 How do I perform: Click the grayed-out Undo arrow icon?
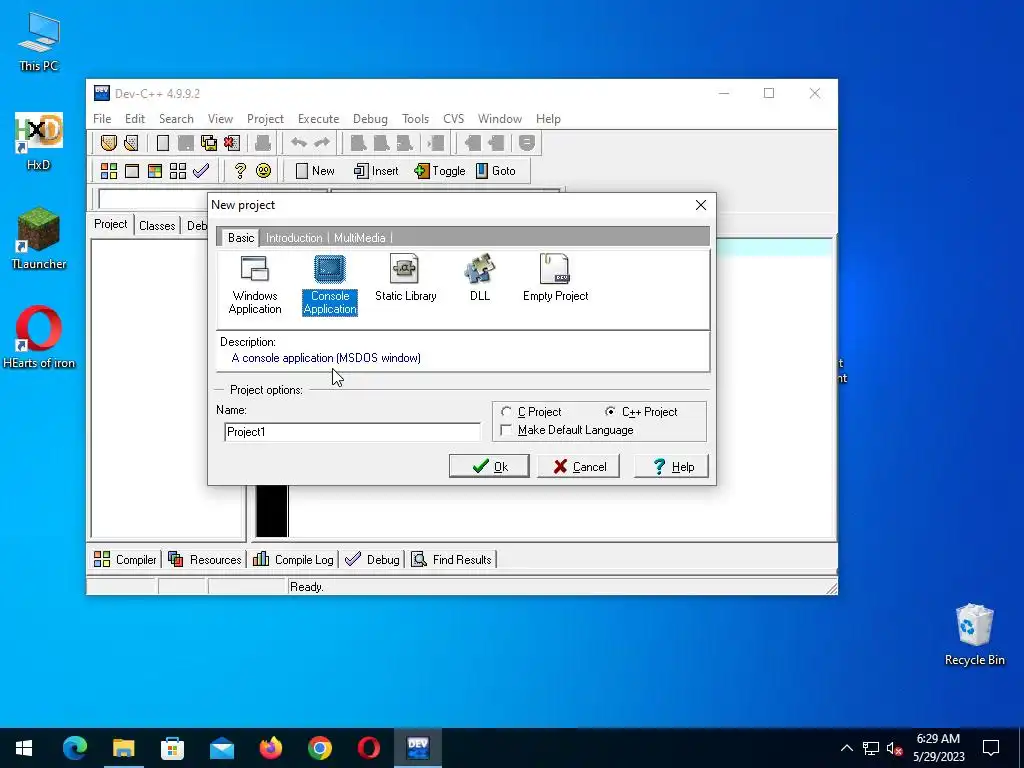[x=298, y=143]
